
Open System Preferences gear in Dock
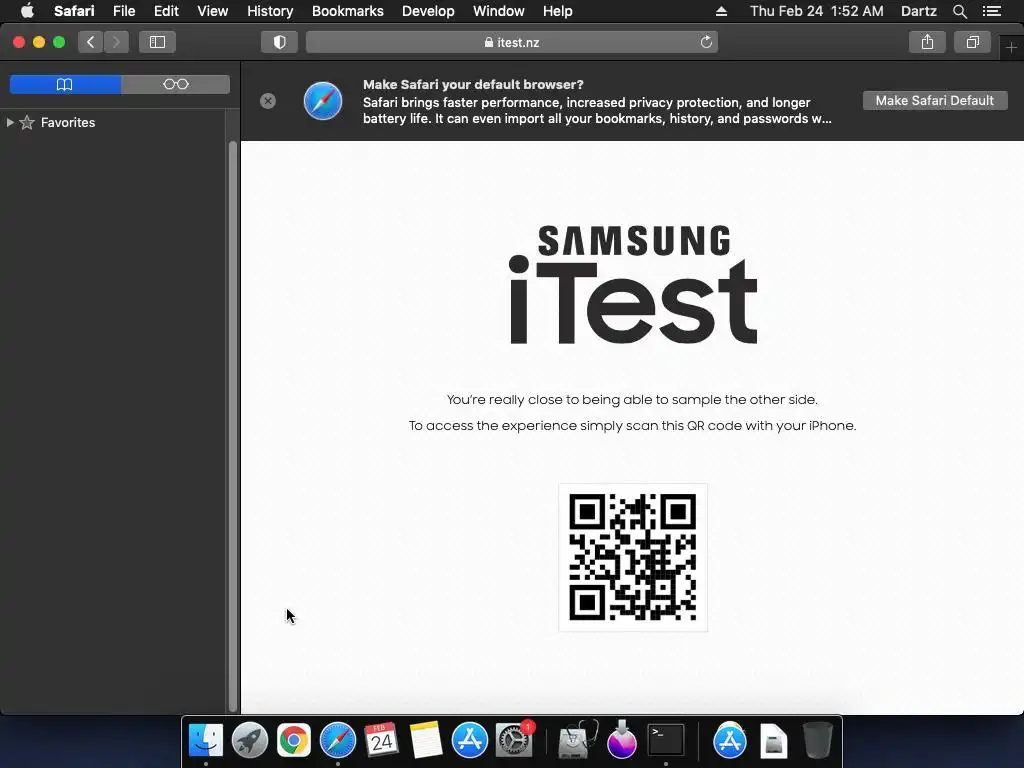click(x=515, y=741)
